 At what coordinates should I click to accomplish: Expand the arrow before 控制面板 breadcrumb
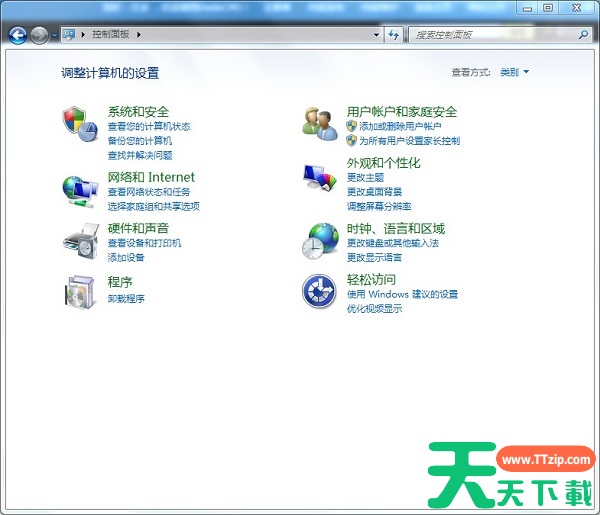(83, 35)
